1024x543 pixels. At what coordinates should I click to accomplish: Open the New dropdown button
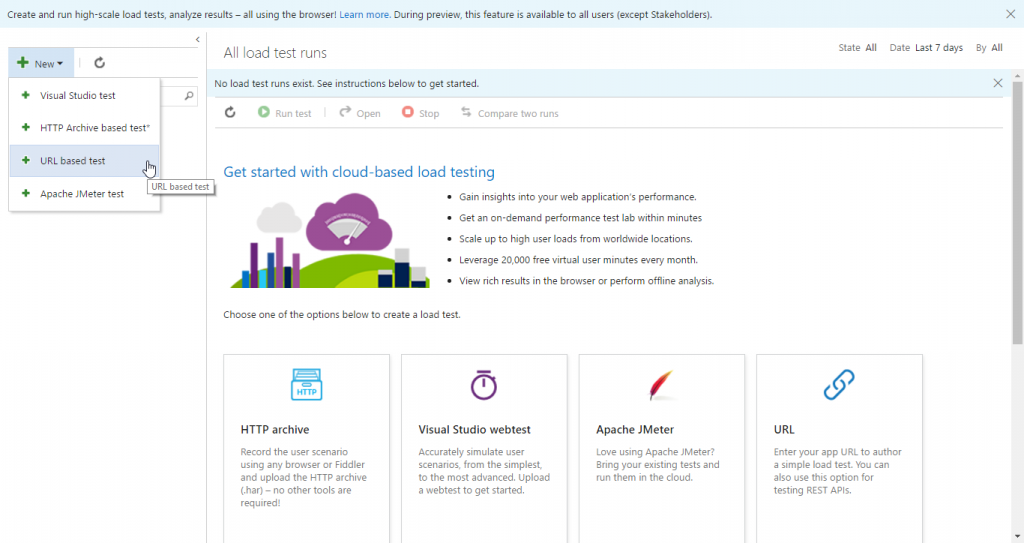pyautogui.click(x=41, y=63)
